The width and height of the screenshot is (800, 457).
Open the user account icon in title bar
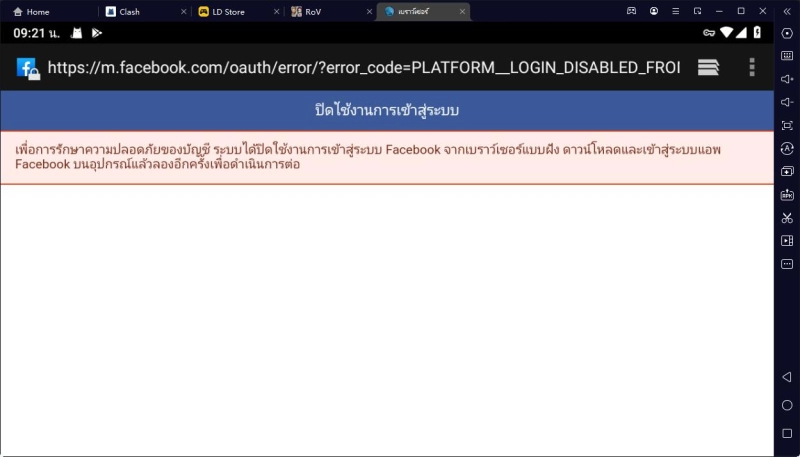tap(654, 11)
